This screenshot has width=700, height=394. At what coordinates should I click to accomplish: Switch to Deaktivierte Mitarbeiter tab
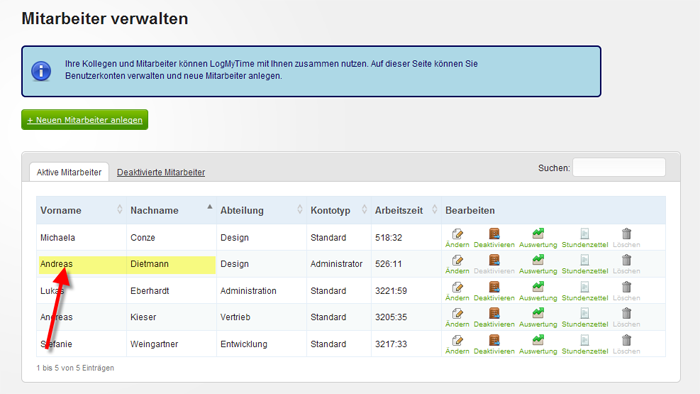(161, 172)
